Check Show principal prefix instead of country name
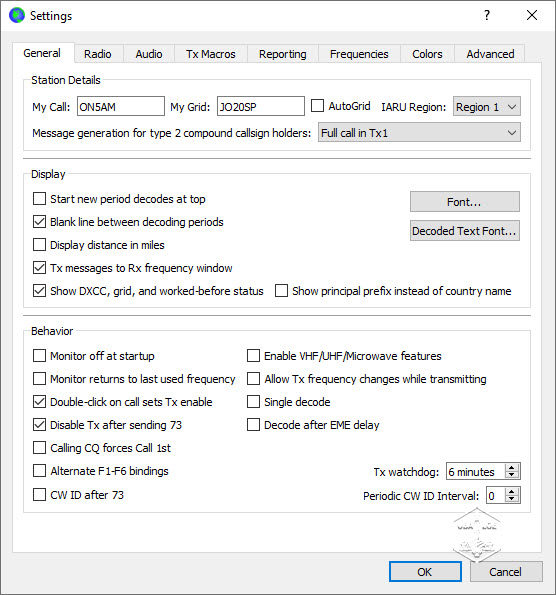Viewport: 556px width, 595px height. point(281,291)
